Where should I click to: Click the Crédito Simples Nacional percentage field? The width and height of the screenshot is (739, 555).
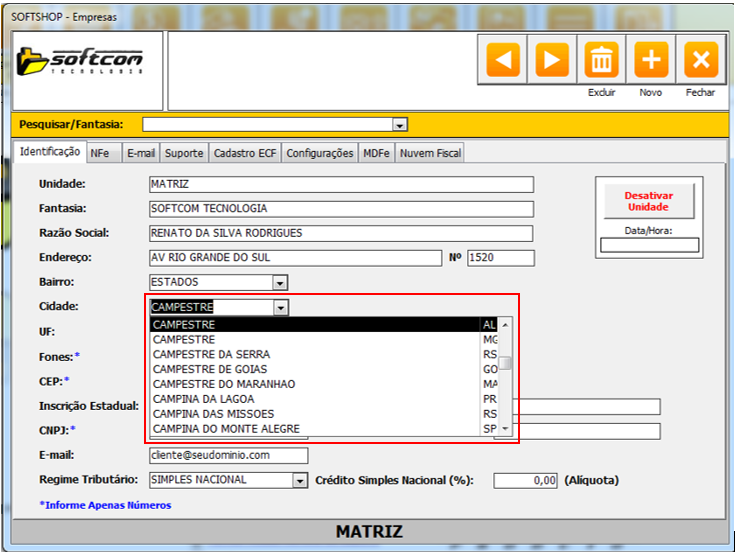point(526,481)
